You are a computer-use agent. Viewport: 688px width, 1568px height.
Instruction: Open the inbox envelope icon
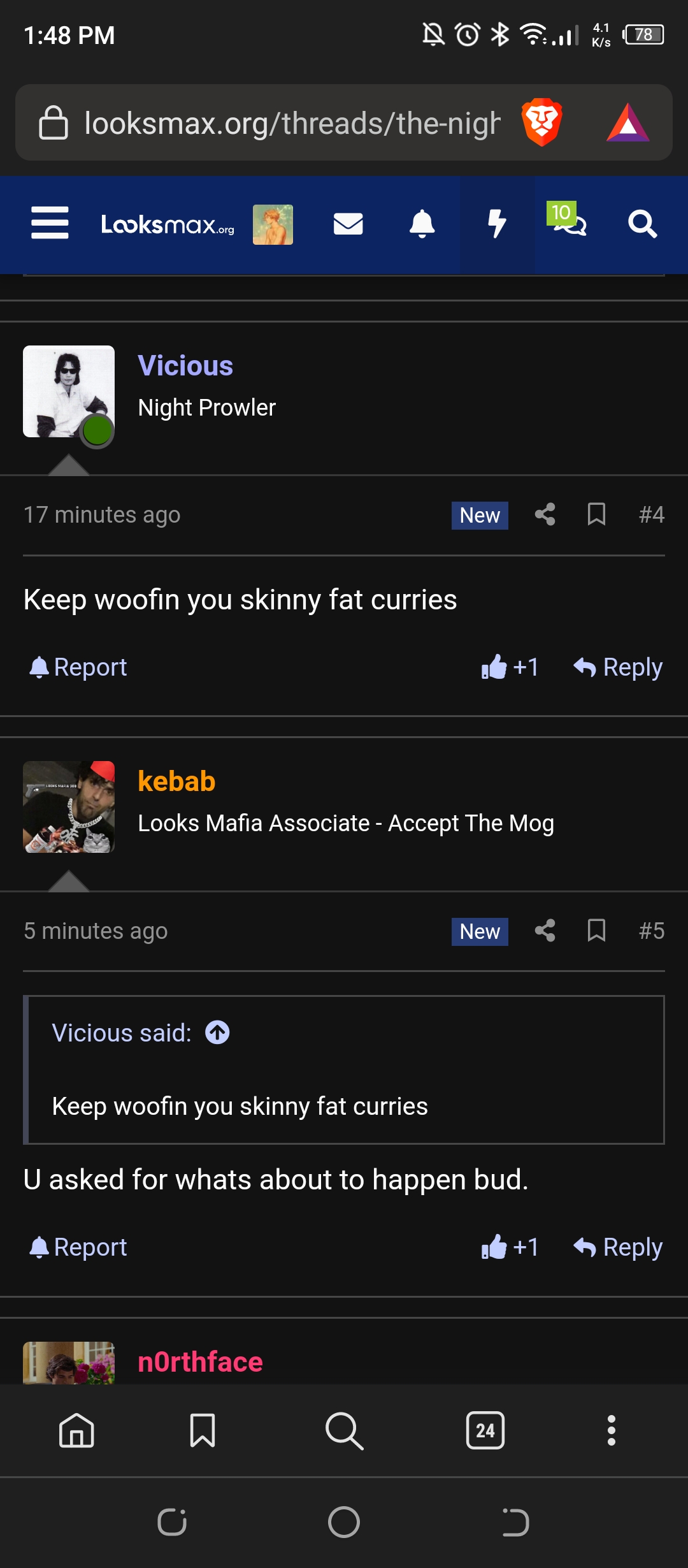click(x=348, y=224)
